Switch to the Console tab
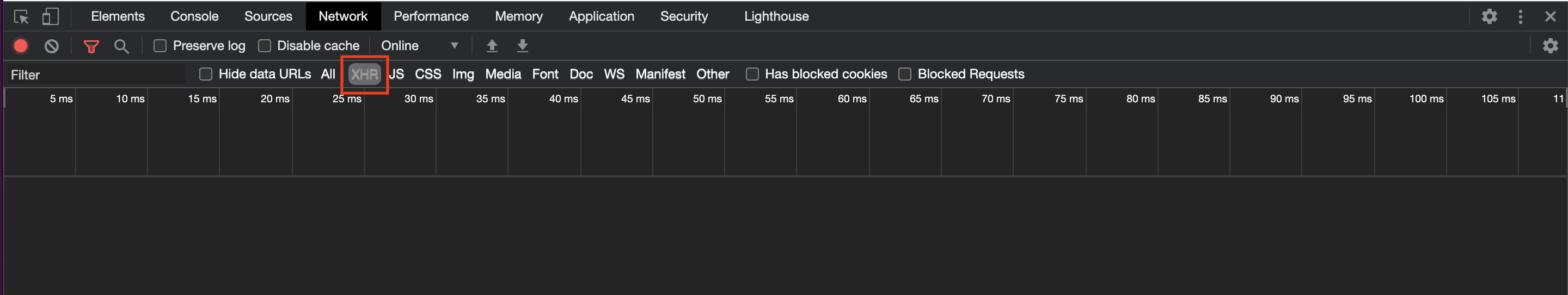Screen dimensions: 1568x295 pyautogui.click(x=194, y=16)
